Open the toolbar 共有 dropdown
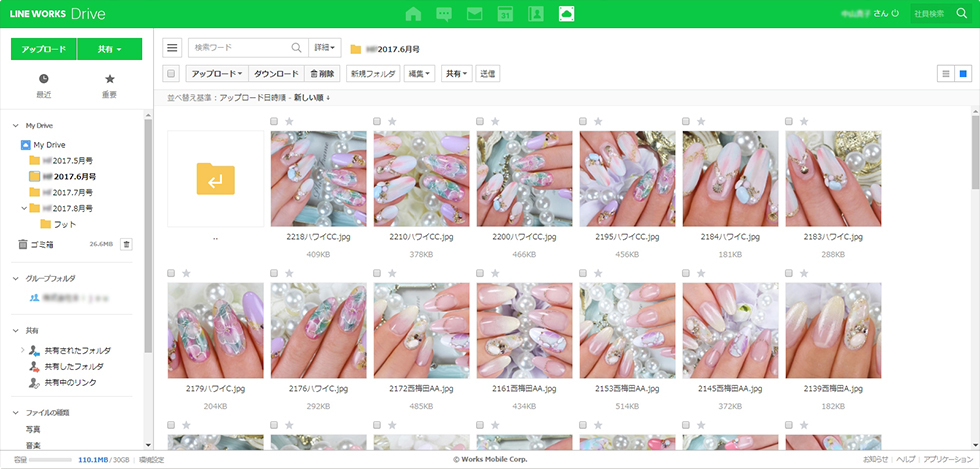The image size is (980, 469). coord(457,74)
